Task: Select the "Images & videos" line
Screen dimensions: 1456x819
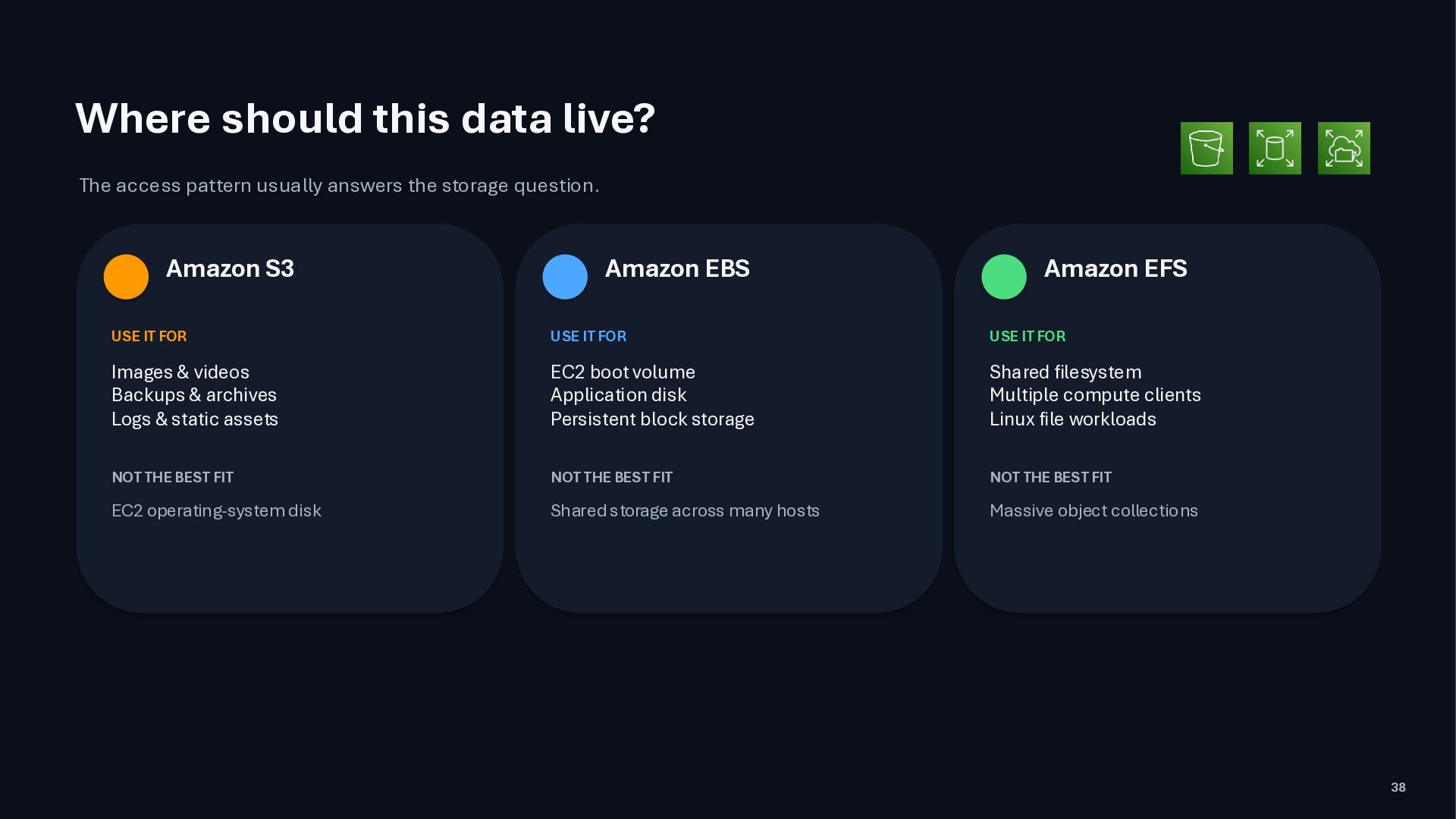Action: (180, 372)
